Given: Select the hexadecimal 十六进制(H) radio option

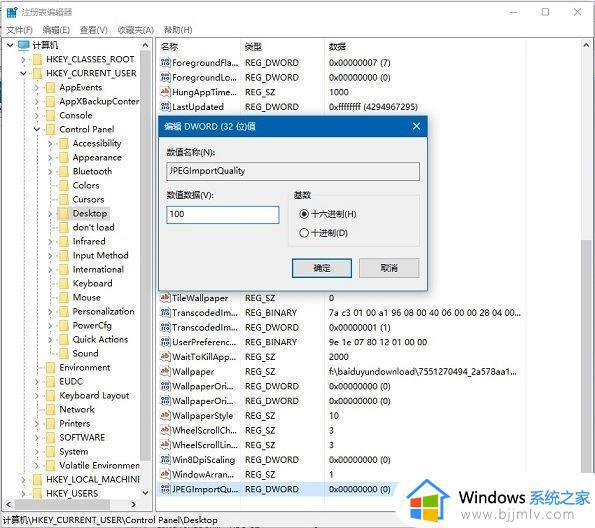Looking at the screenshot, I should point(304,214).
